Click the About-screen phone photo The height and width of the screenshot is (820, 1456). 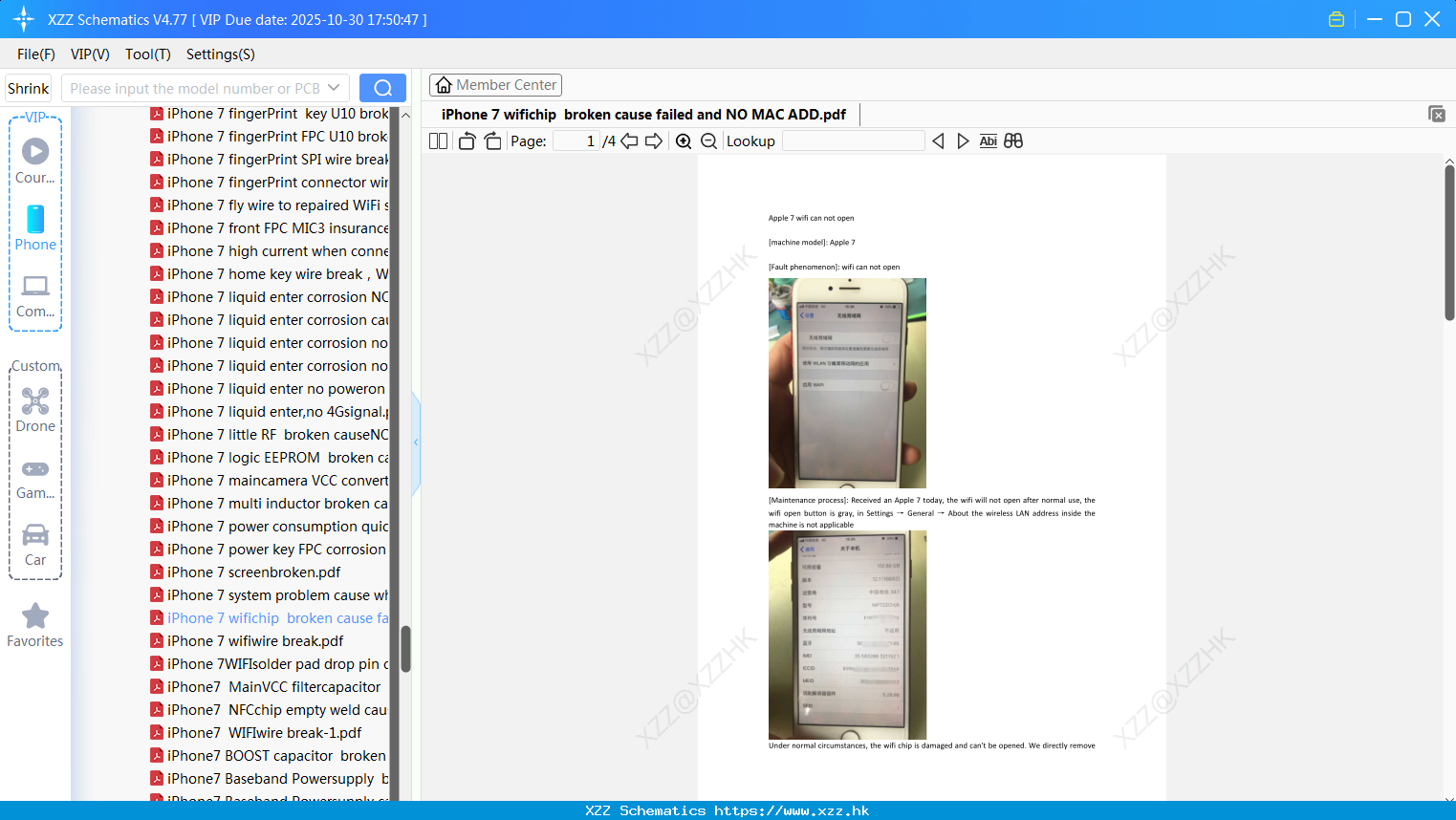(x=847, y=636)
